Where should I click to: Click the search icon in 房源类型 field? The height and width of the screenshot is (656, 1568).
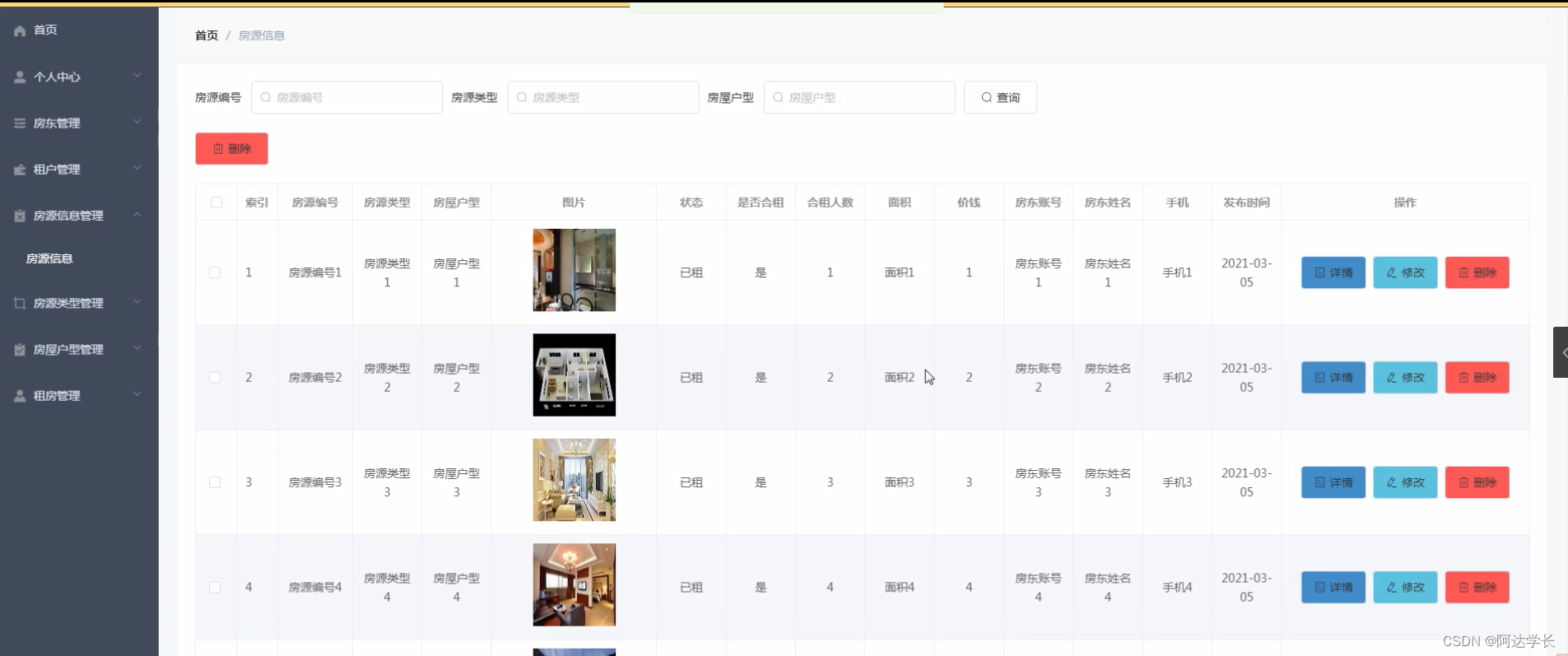pyautogui.click(x=522, y=97)
